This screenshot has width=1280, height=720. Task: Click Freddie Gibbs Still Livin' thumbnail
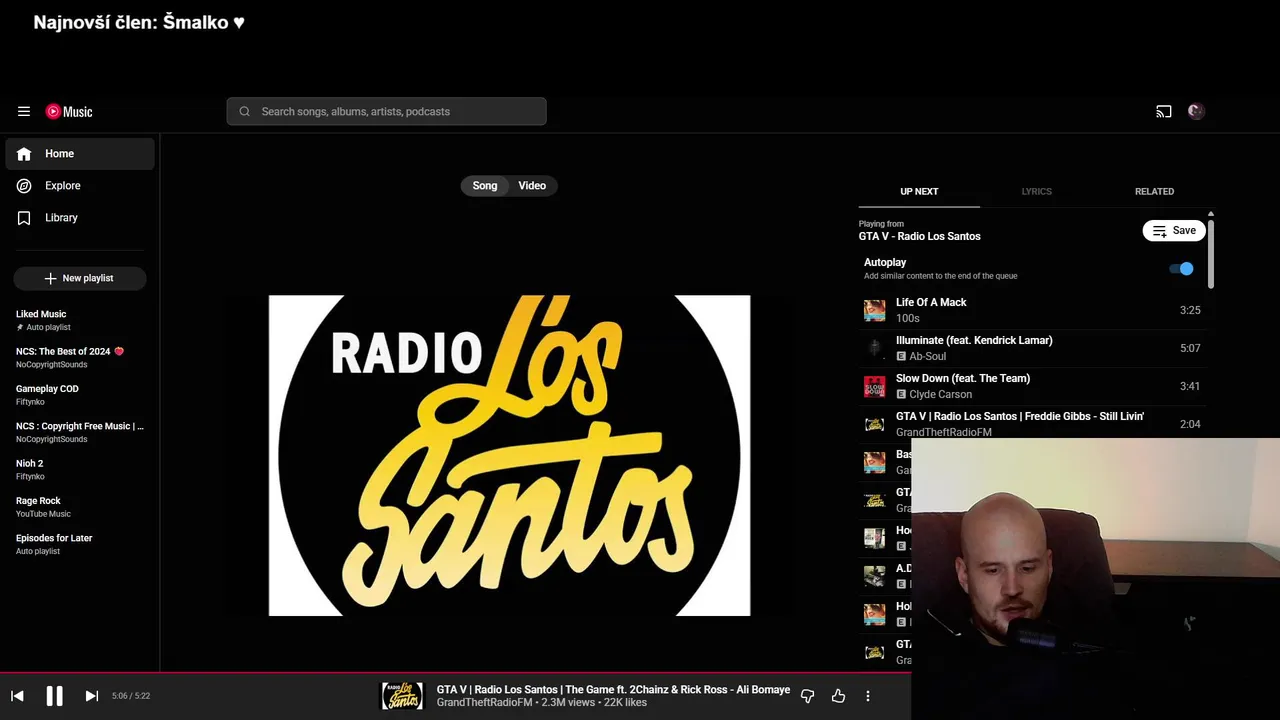pyautogui.click(x=875, y=424)
